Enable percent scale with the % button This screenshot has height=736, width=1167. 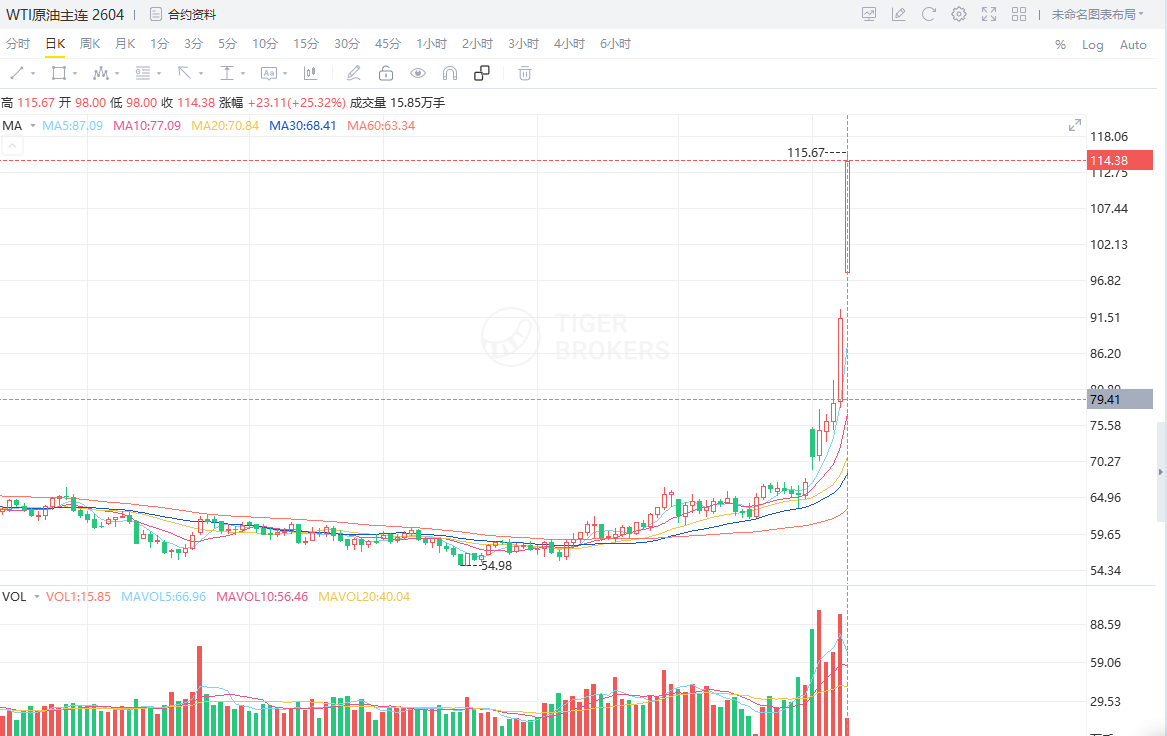1060,45
